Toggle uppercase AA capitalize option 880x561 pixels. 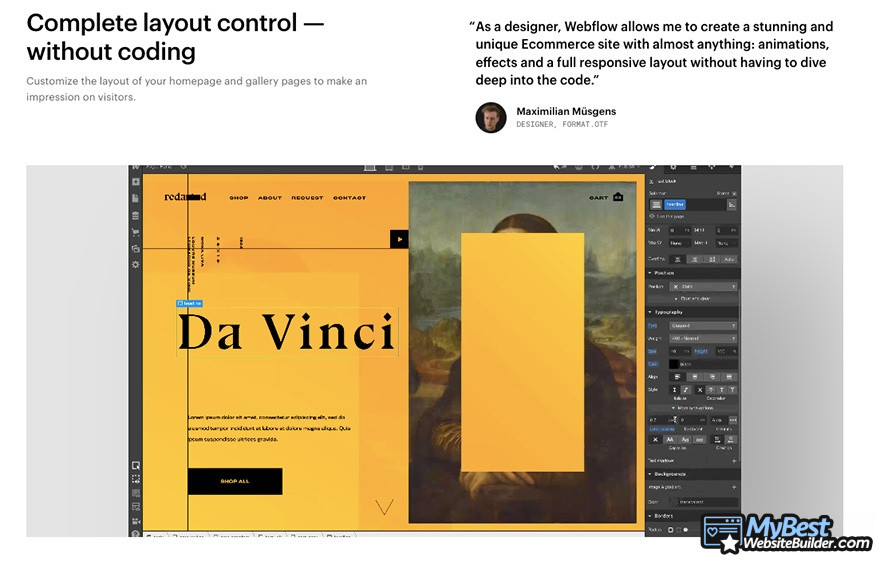pyautogui.click(x=670, y=440)
